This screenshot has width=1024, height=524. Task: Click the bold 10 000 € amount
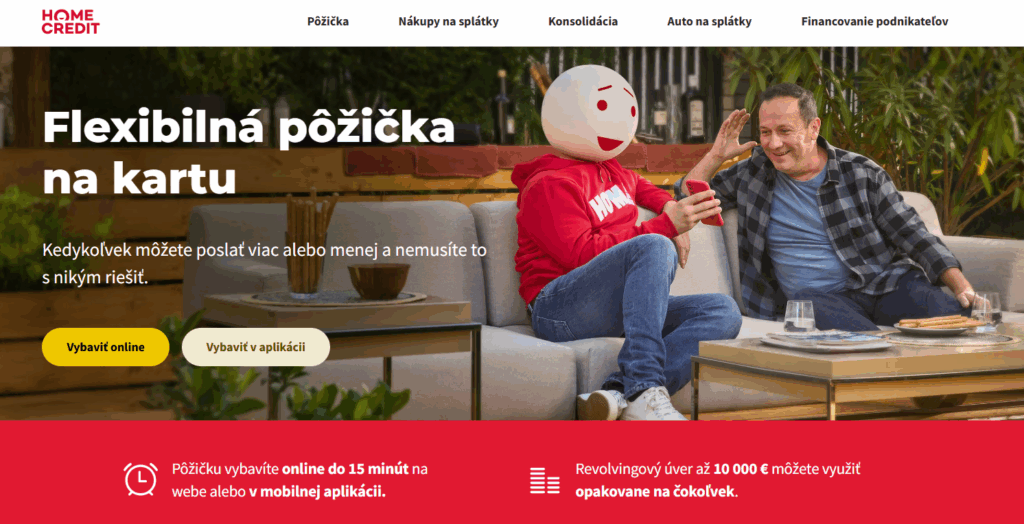(741, 469)
